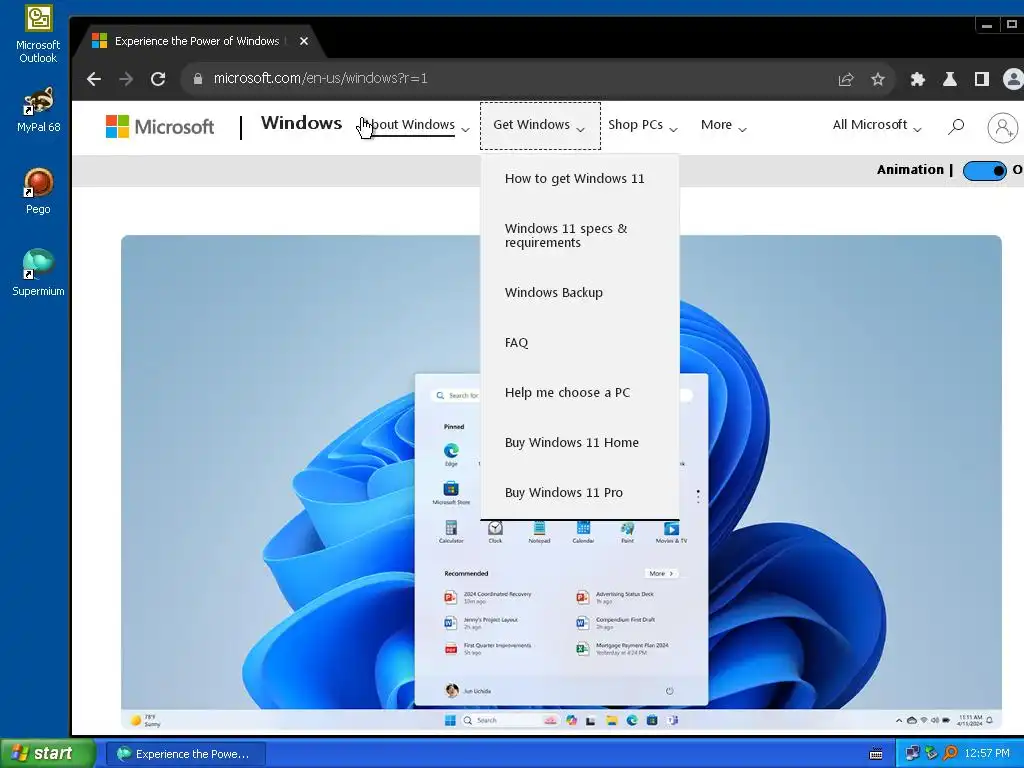This screenshot has width=1024, height=768.
Task: Toggle the Animation switch
Action: point(984,170)
